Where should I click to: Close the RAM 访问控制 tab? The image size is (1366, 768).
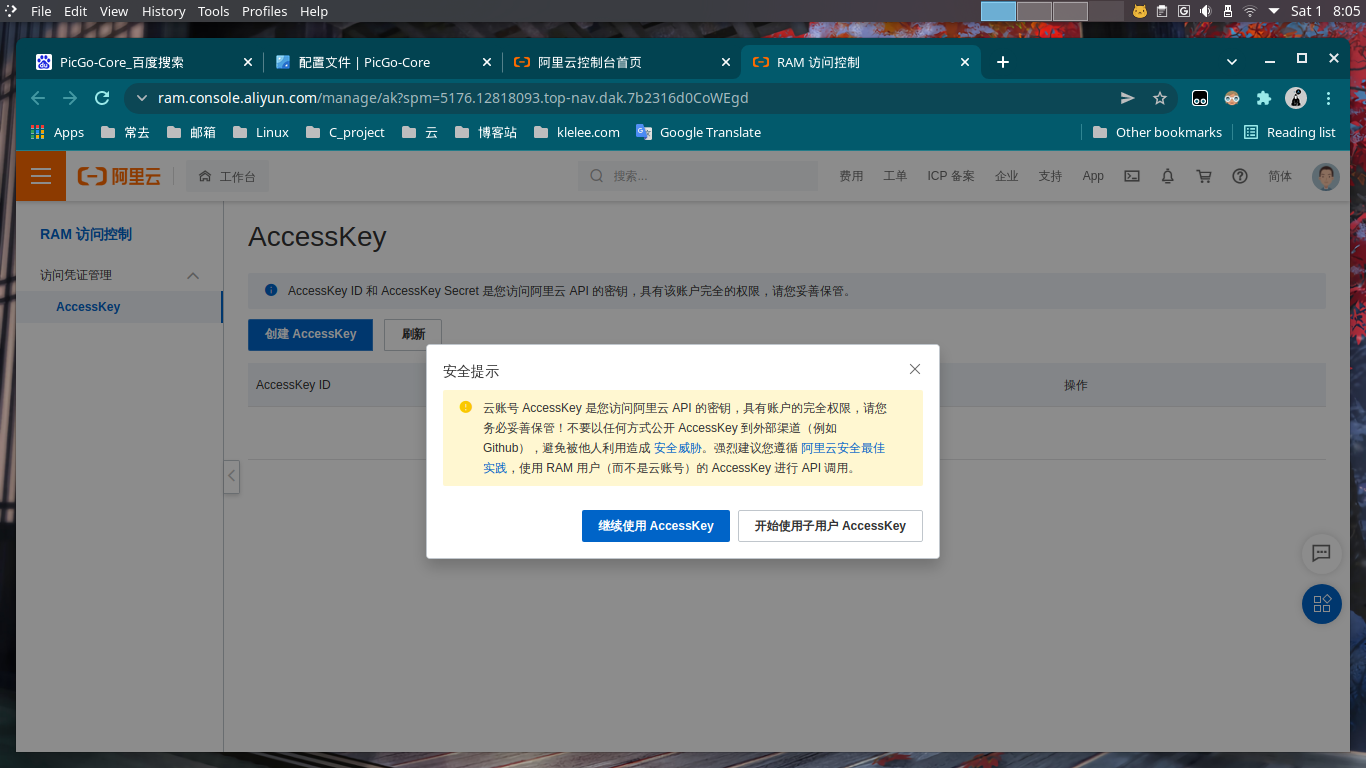click(x=965, y=62)
